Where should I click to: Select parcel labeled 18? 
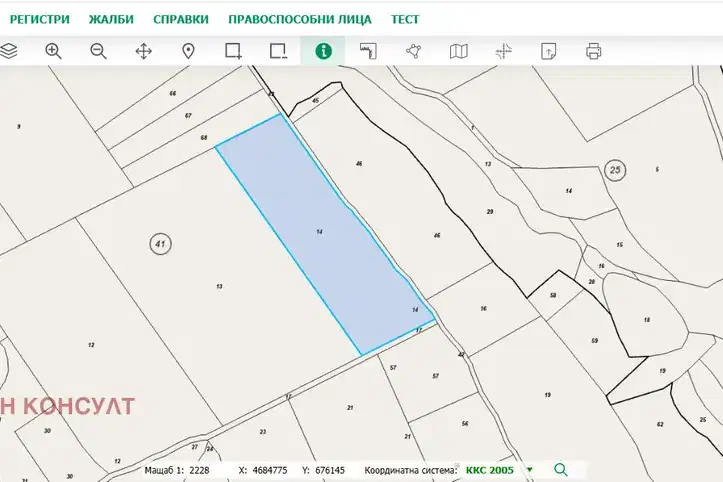click(x=647, y=320)
